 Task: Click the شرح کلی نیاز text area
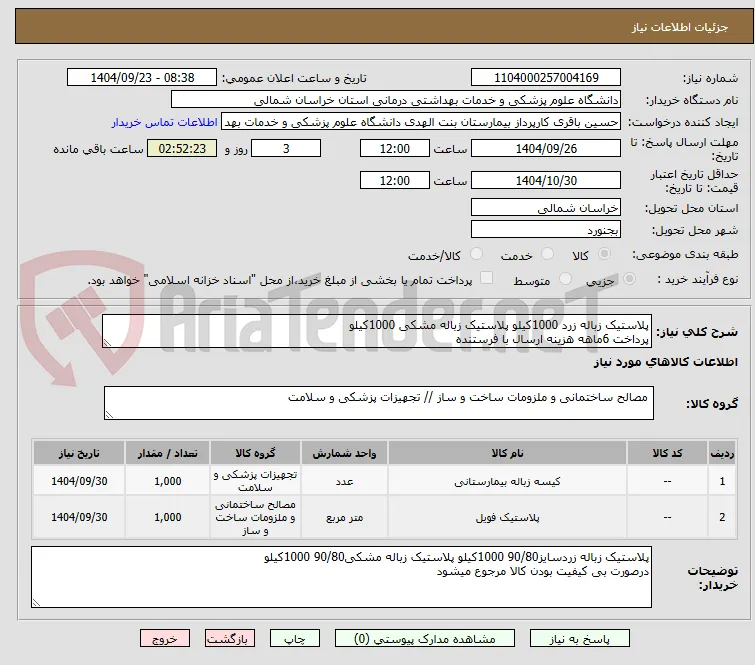tap(377, 331)
